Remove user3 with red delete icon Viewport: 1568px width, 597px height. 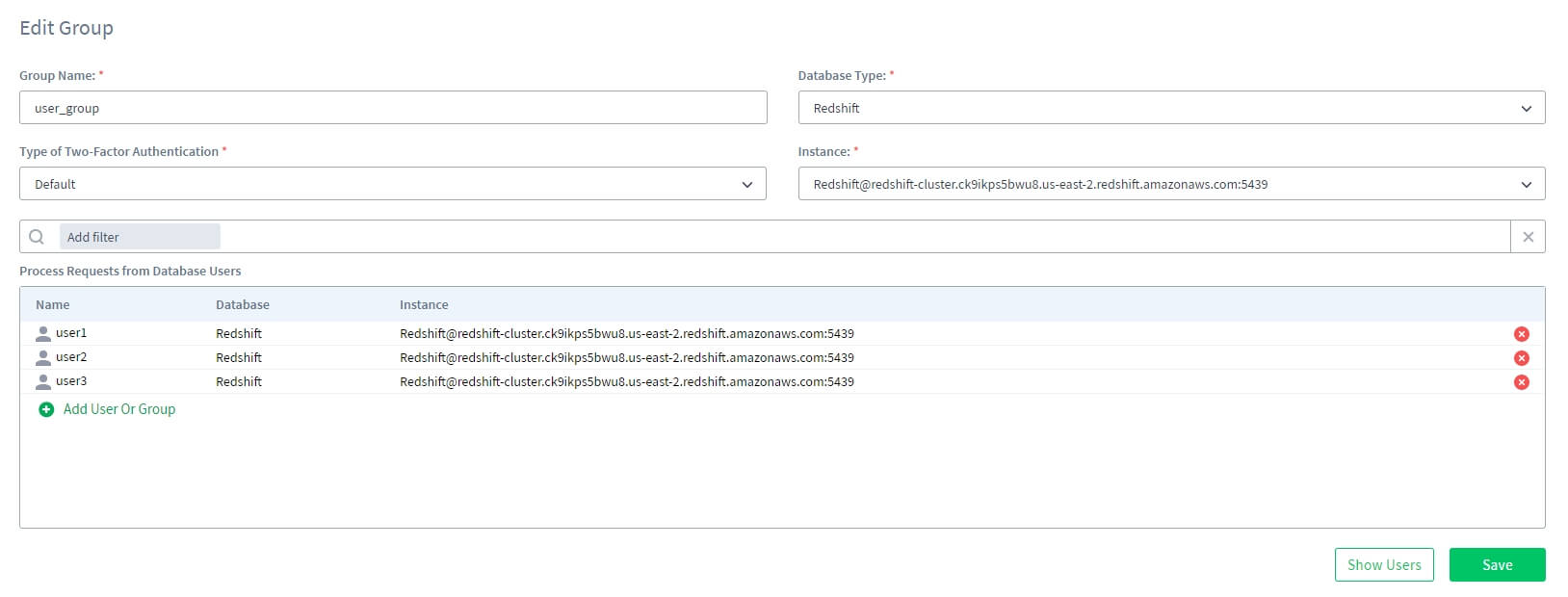click(1521, 382)
